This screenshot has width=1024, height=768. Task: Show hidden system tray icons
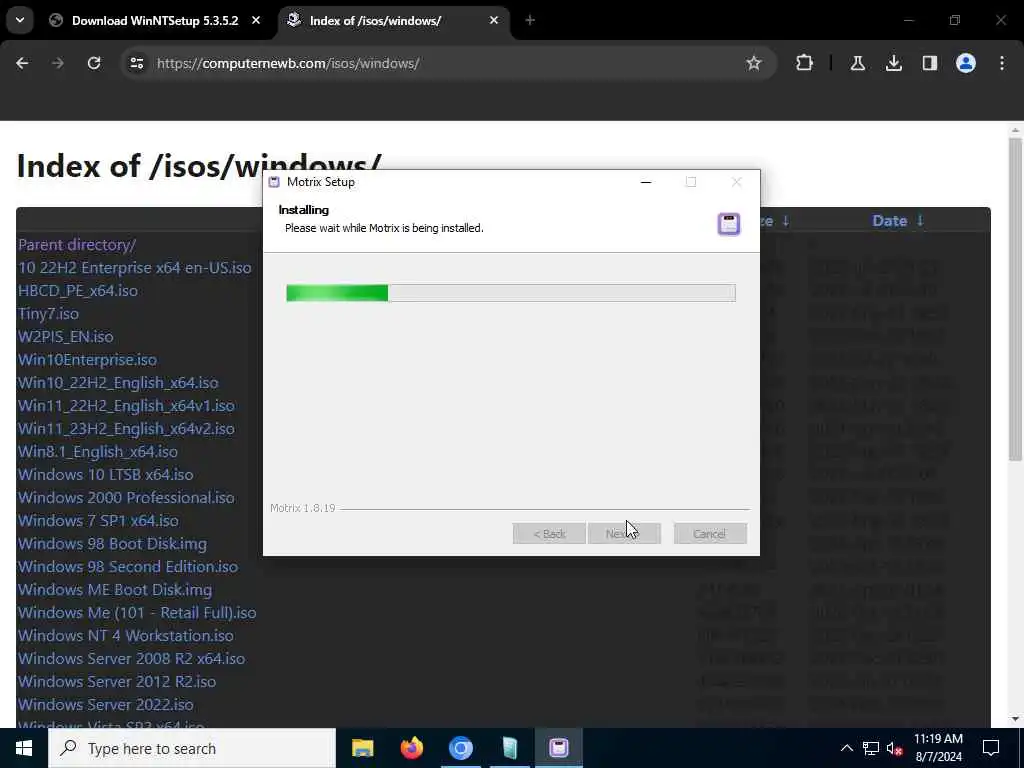click(846, 748)
